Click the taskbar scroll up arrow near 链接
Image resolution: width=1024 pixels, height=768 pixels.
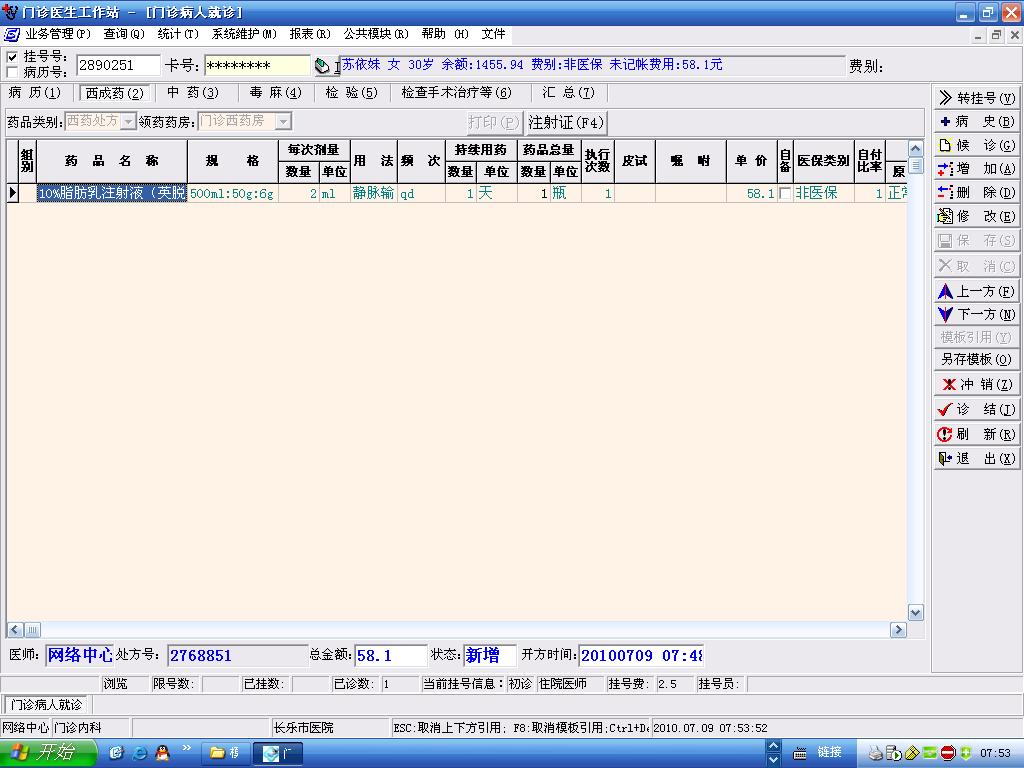tap(773, 746)
